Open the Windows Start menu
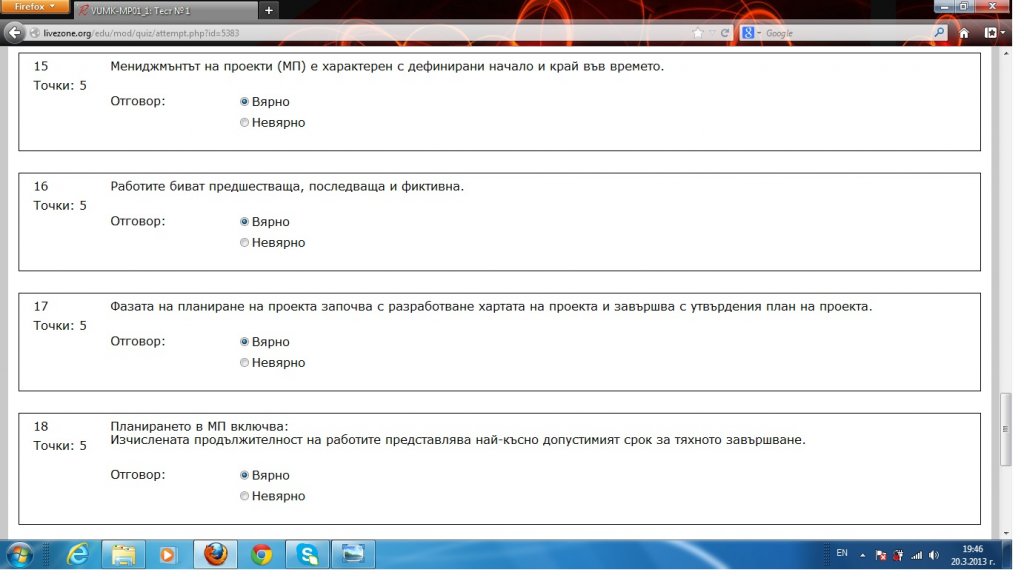The height and width of the screenshot is (587, 1024). [20, 556]
